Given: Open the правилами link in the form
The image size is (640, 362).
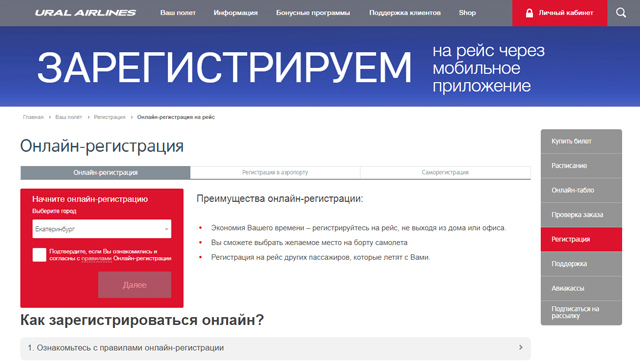Looking at the screenshot, I should coord(96,258).
